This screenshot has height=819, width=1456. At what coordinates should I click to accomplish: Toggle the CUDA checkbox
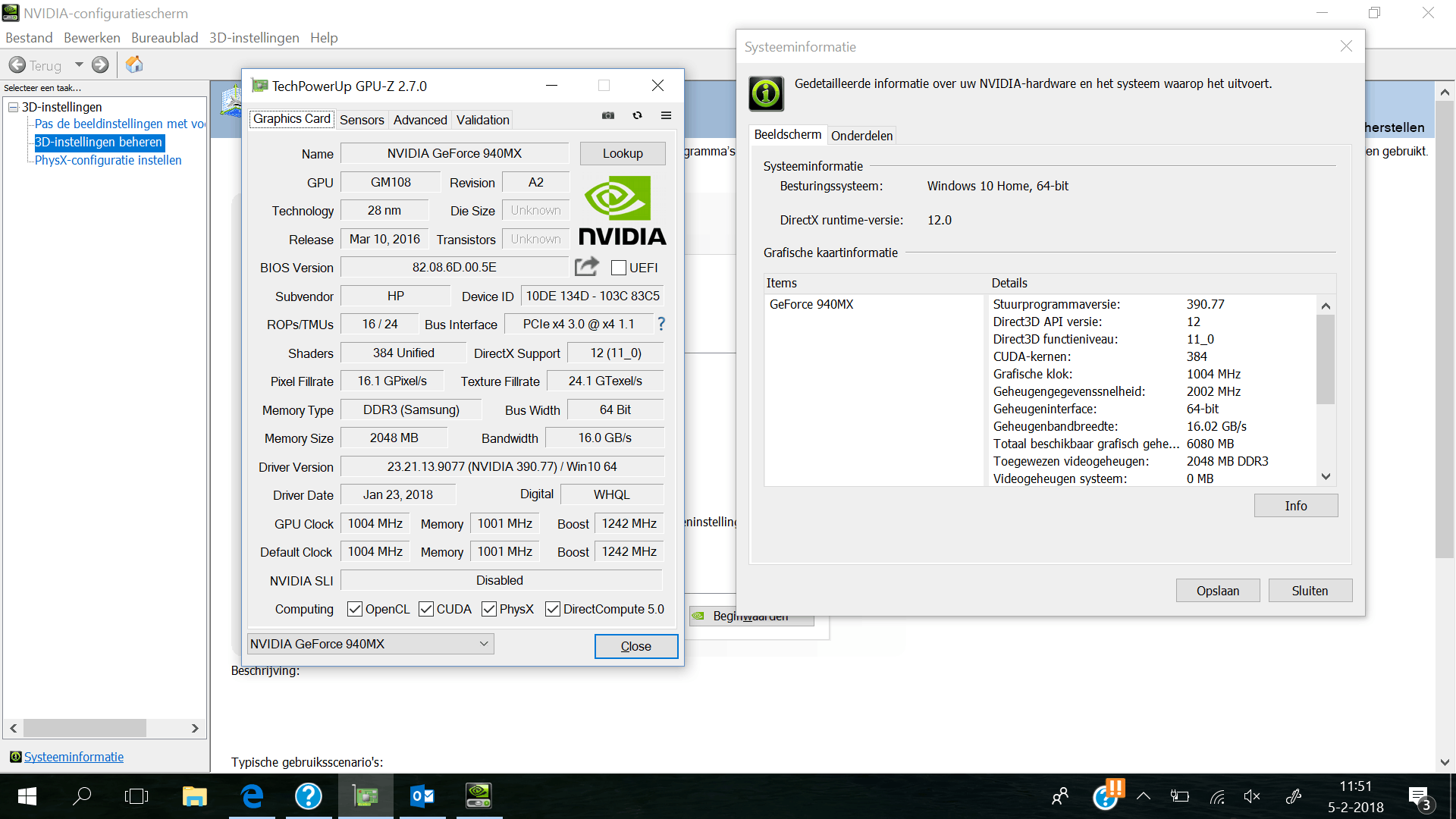pyautogui.click(x=426, y=609)
